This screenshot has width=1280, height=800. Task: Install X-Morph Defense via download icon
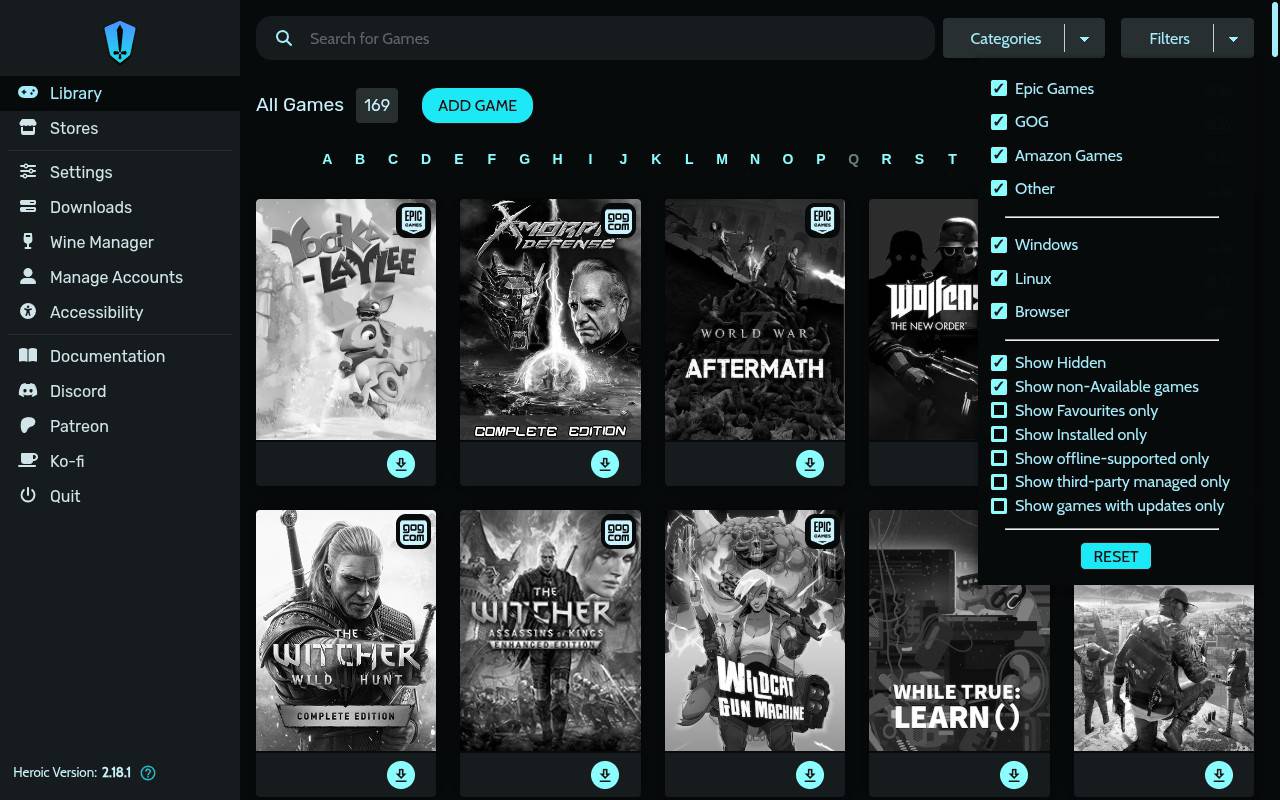point(605,464)
